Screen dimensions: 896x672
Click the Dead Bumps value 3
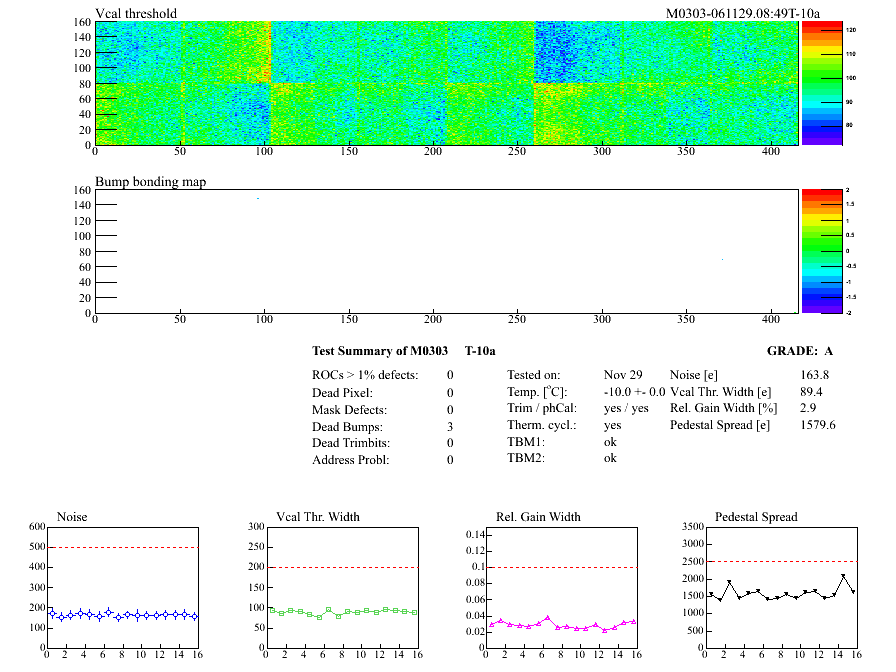click(450, 426)
